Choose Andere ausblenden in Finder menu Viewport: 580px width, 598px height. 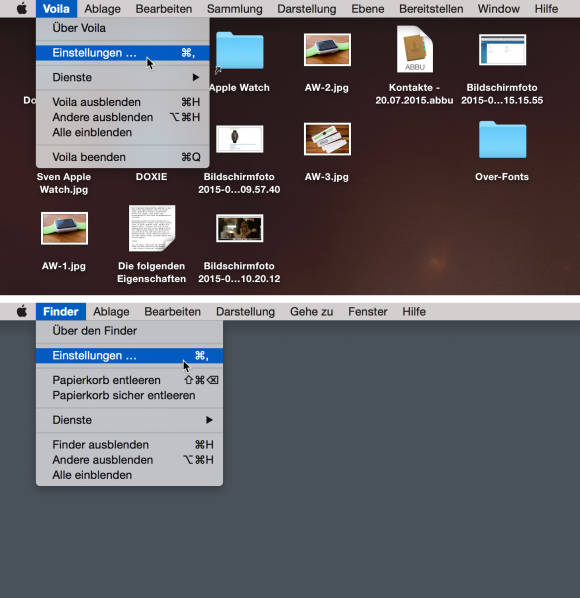(x=130, y=460)
